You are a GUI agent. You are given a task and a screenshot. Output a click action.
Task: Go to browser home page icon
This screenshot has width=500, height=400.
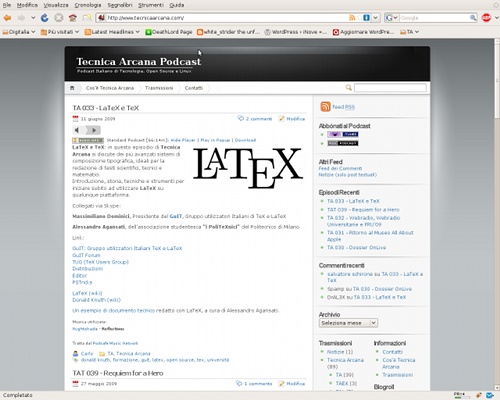point(73,18)
